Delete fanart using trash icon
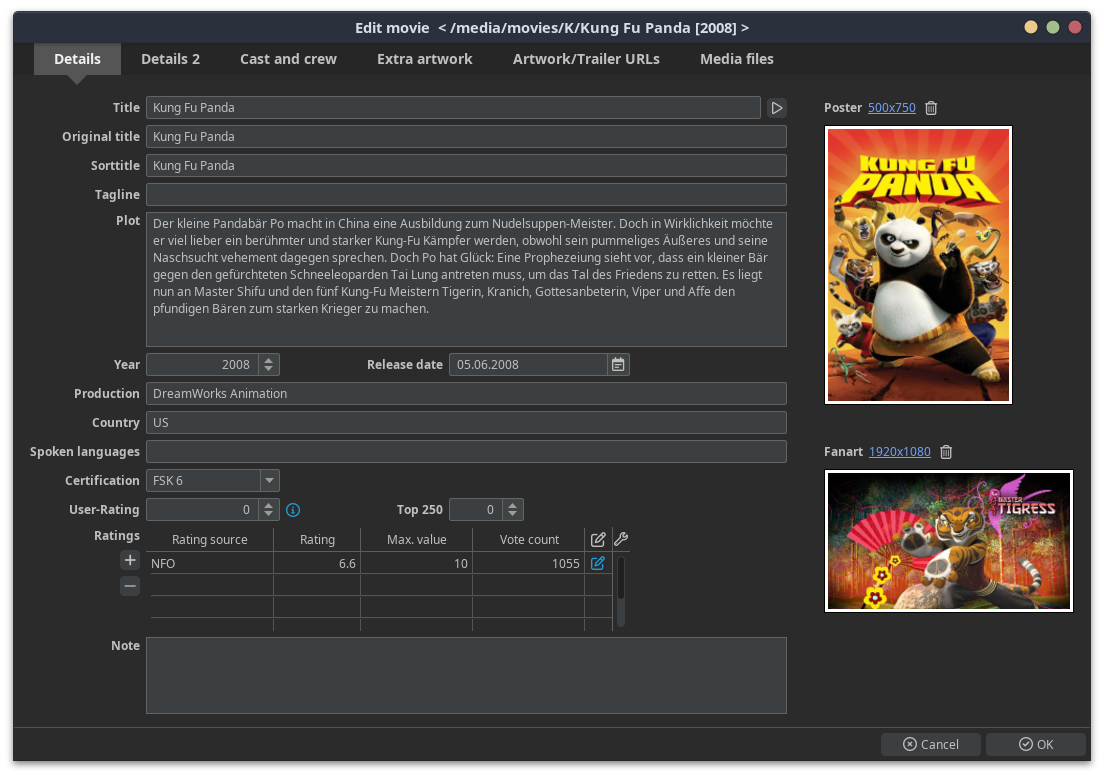Viewport: 1104px width, 777px height. coord(946,452)
